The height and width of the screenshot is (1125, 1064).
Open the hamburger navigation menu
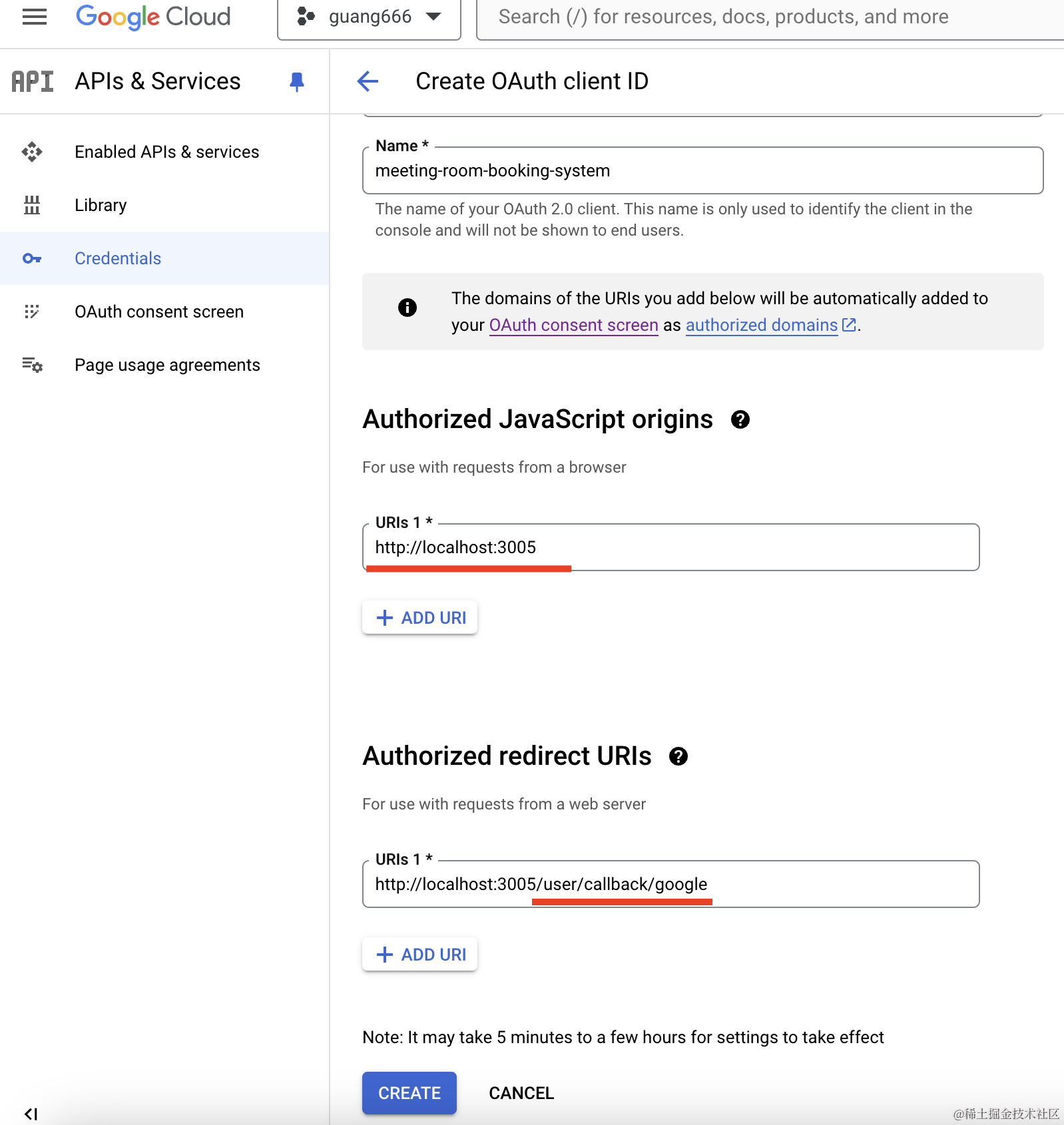(x=35, y=17)
